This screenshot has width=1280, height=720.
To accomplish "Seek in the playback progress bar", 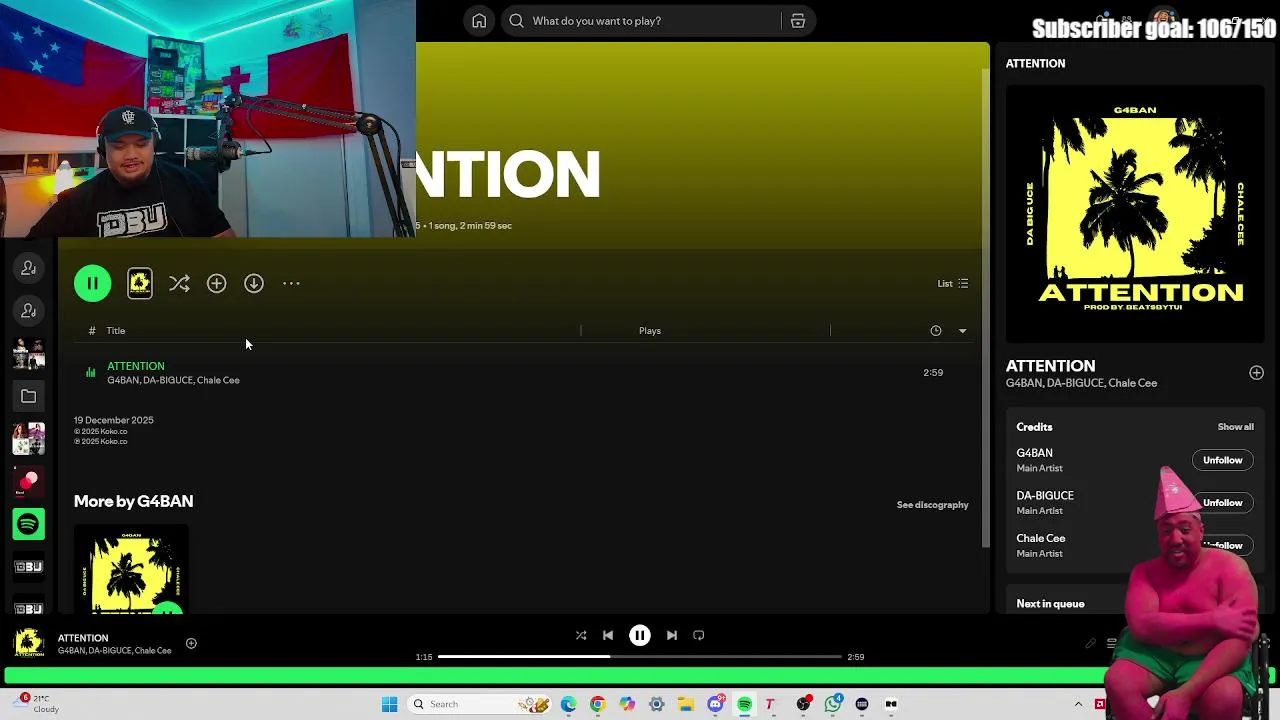I will click(x=640, y=657).
